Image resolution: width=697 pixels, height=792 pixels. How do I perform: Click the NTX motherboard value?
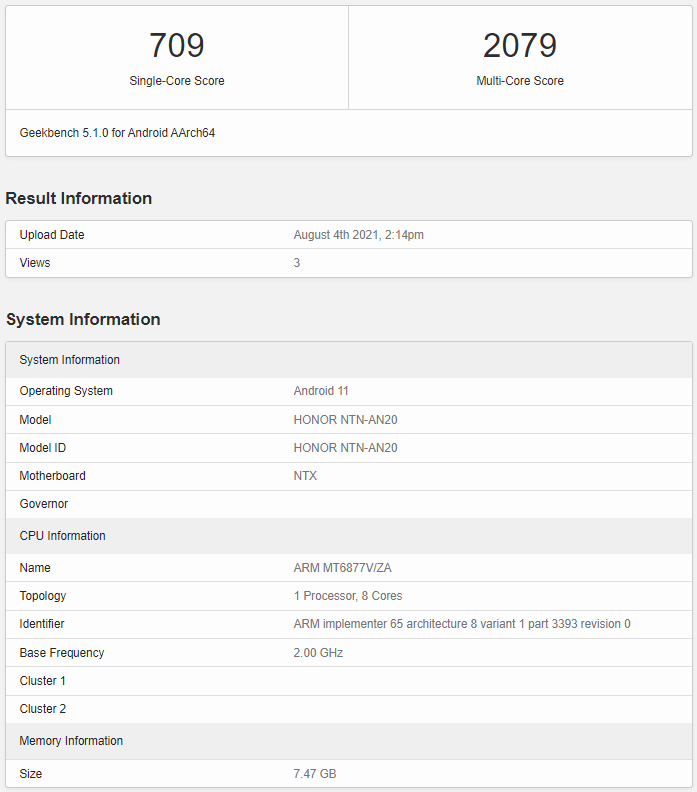(x=305, y=476)
